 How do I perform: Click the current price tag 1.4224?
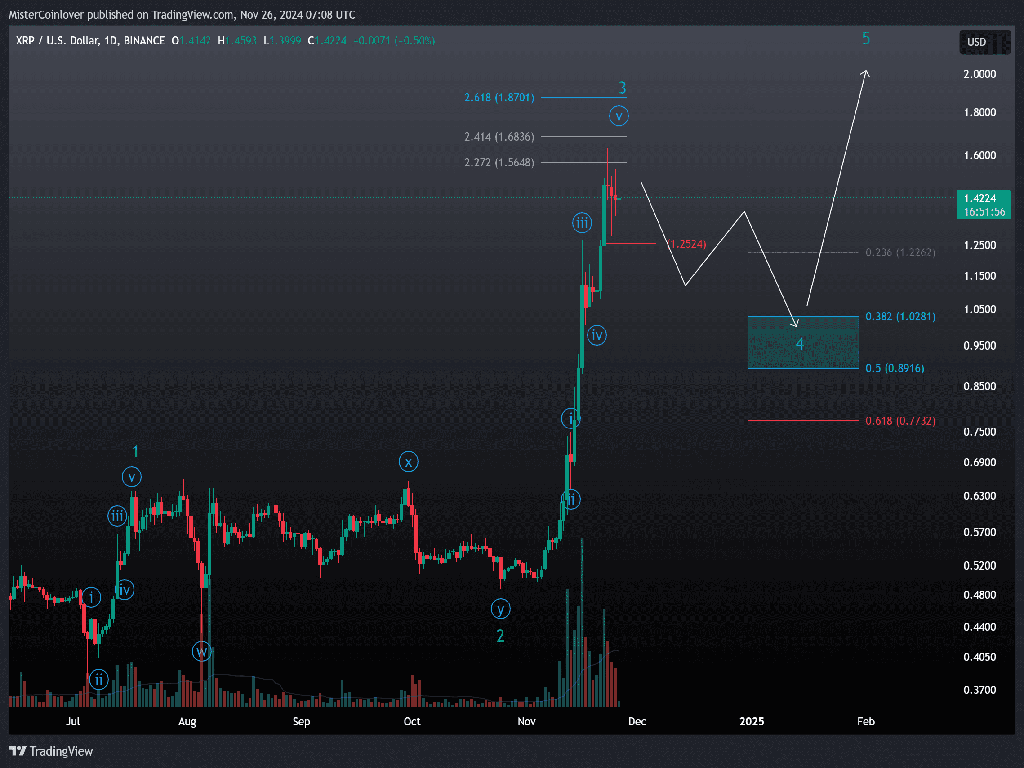986,198
